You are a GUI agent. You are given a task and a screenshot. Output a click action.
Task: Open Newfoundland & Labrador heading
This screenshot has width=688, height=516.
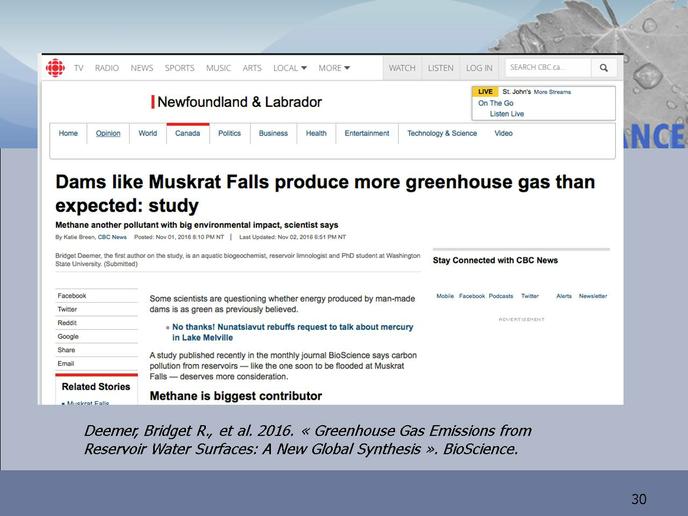(239, 102)
